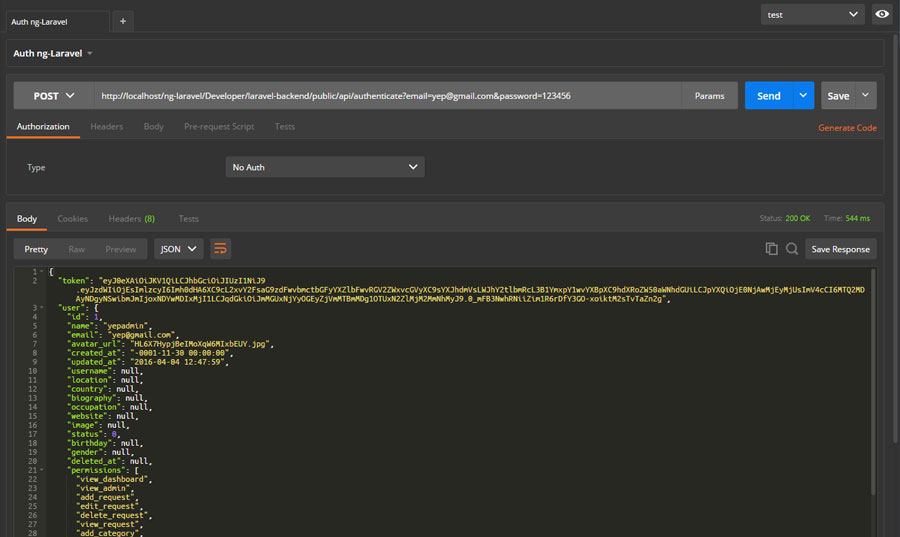
Task: Select the response Body tab
Action: [x=26, y=219]
